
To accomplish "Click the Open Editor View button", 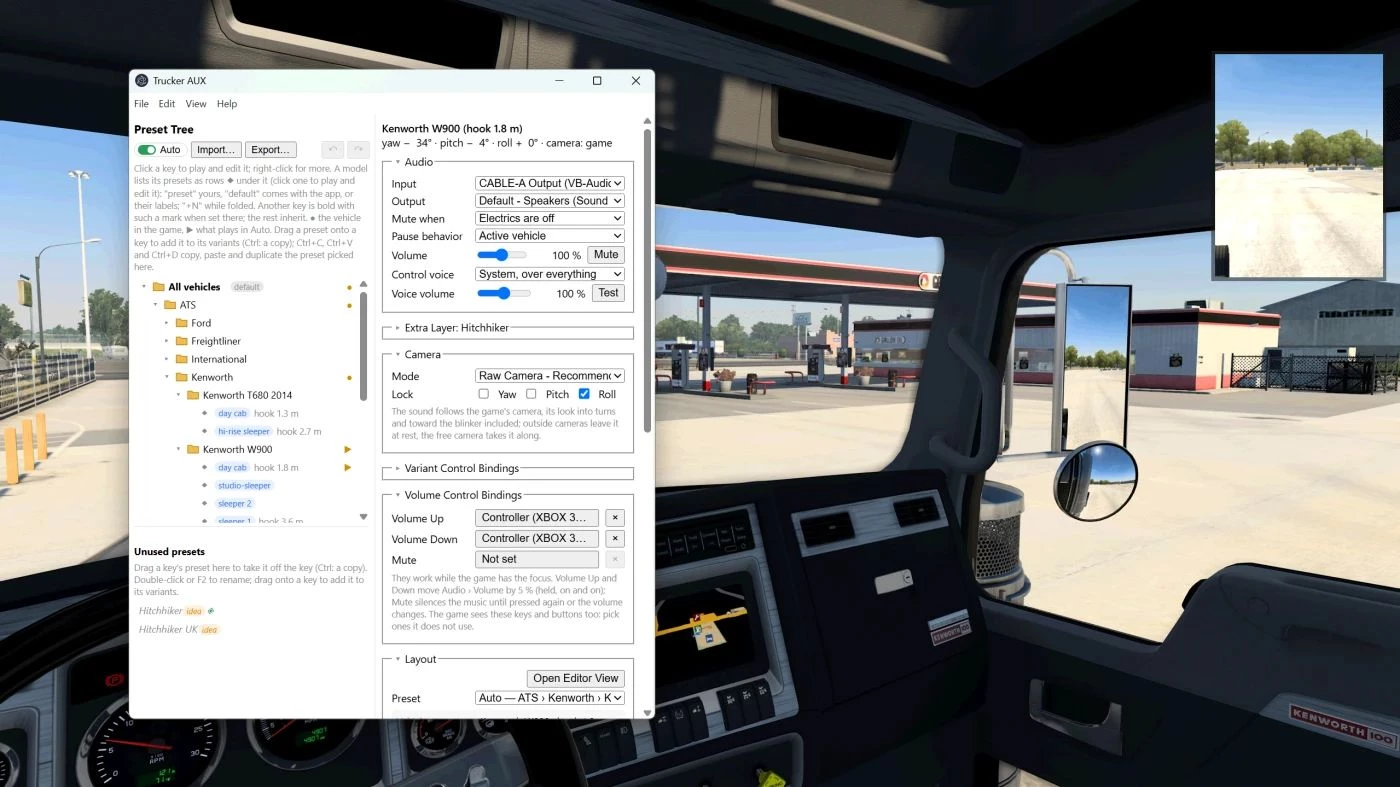I will (576, 678).
